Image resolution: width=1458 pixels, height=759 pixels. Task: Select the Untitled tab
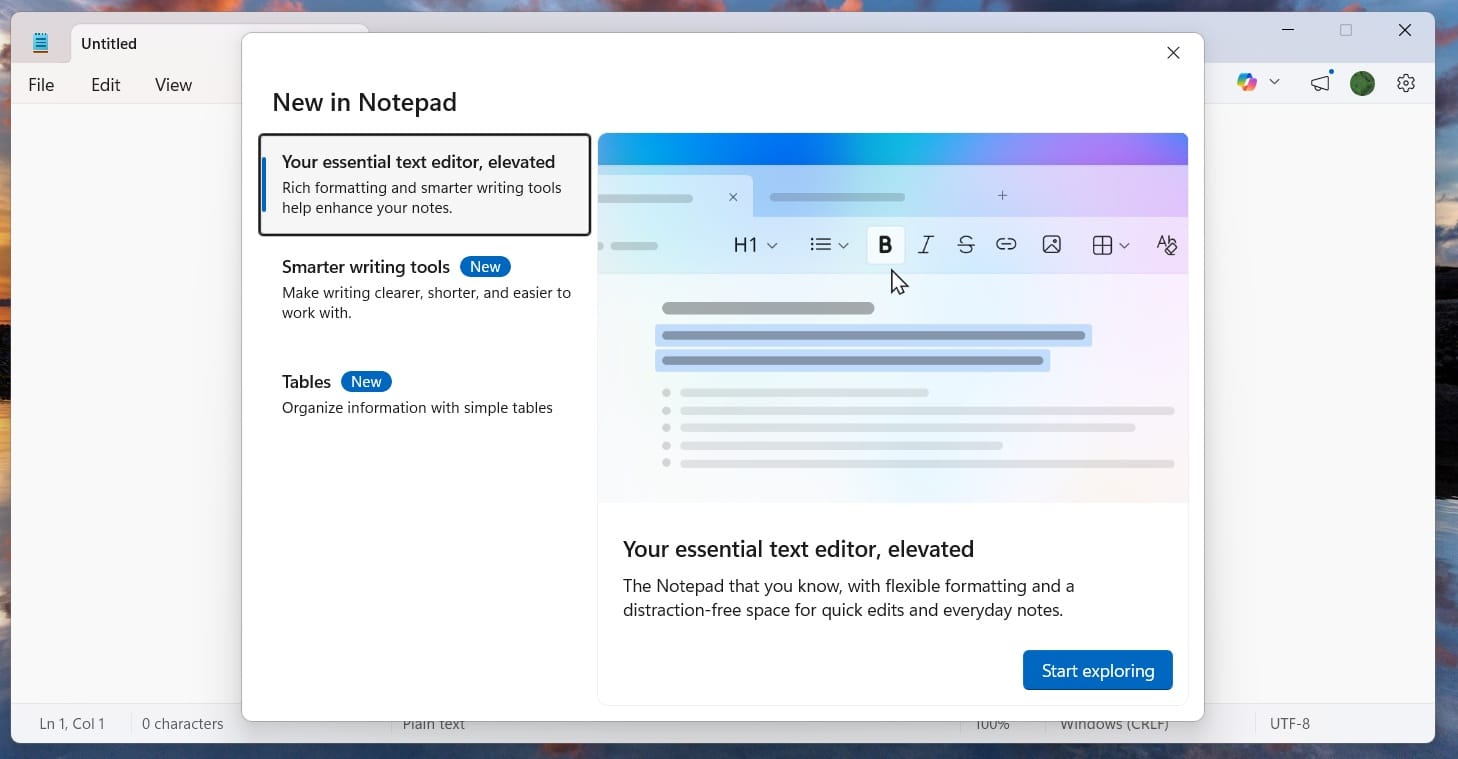108,43
